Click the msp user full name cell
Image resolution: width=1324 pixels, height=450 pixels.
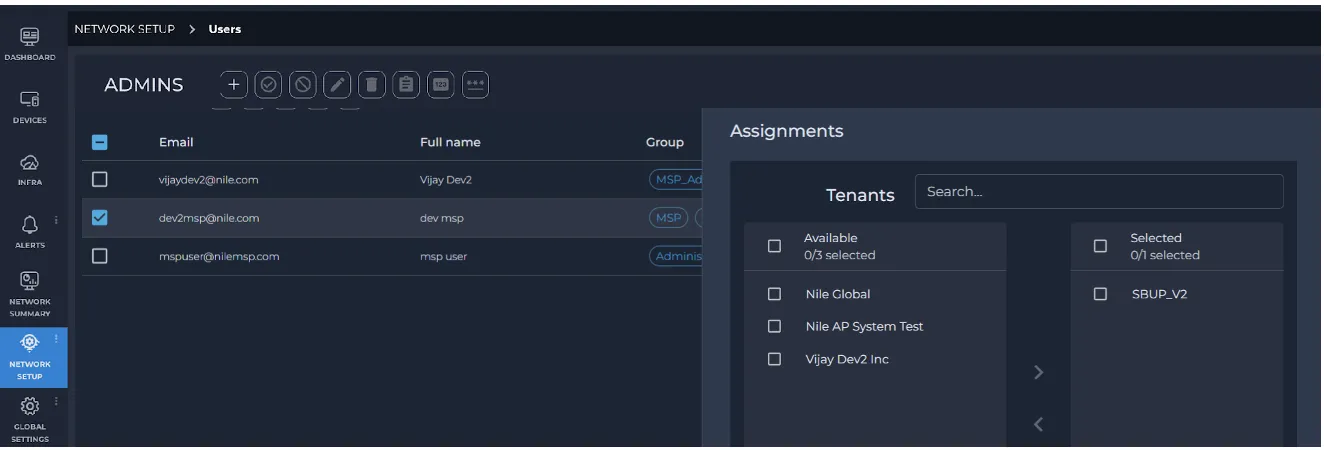444,256
